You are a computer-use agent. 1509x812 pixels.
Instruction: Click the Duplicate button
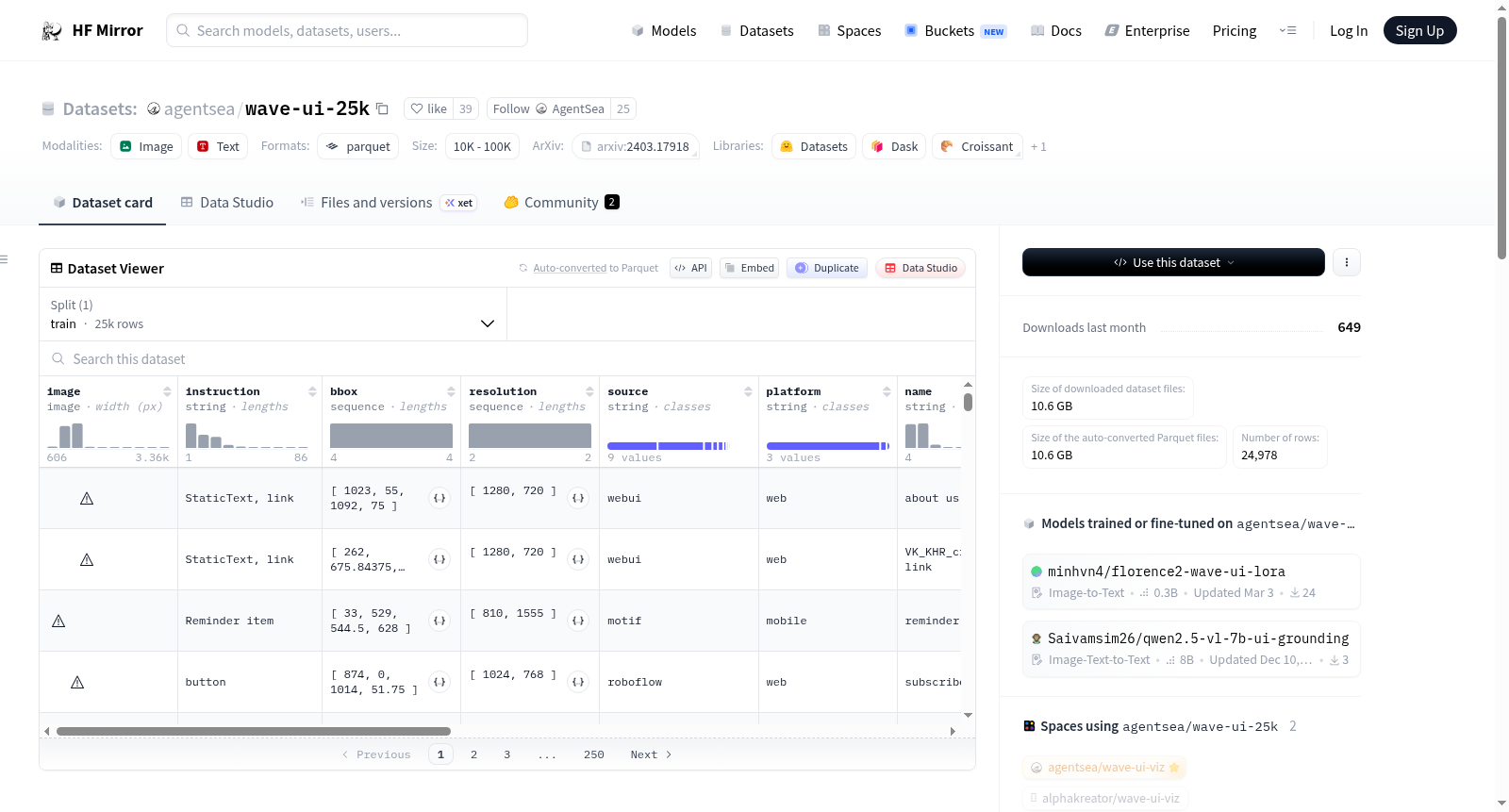pyautogui.click(x=827, y=268)
